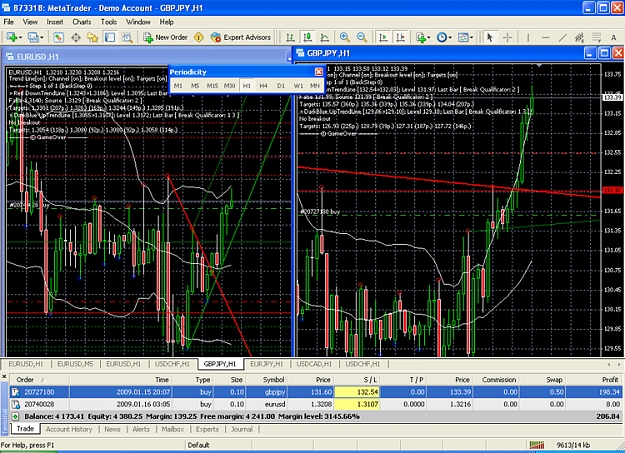Click the Indicators list icon
Viewport: 625px width, 453px height.
421,37
